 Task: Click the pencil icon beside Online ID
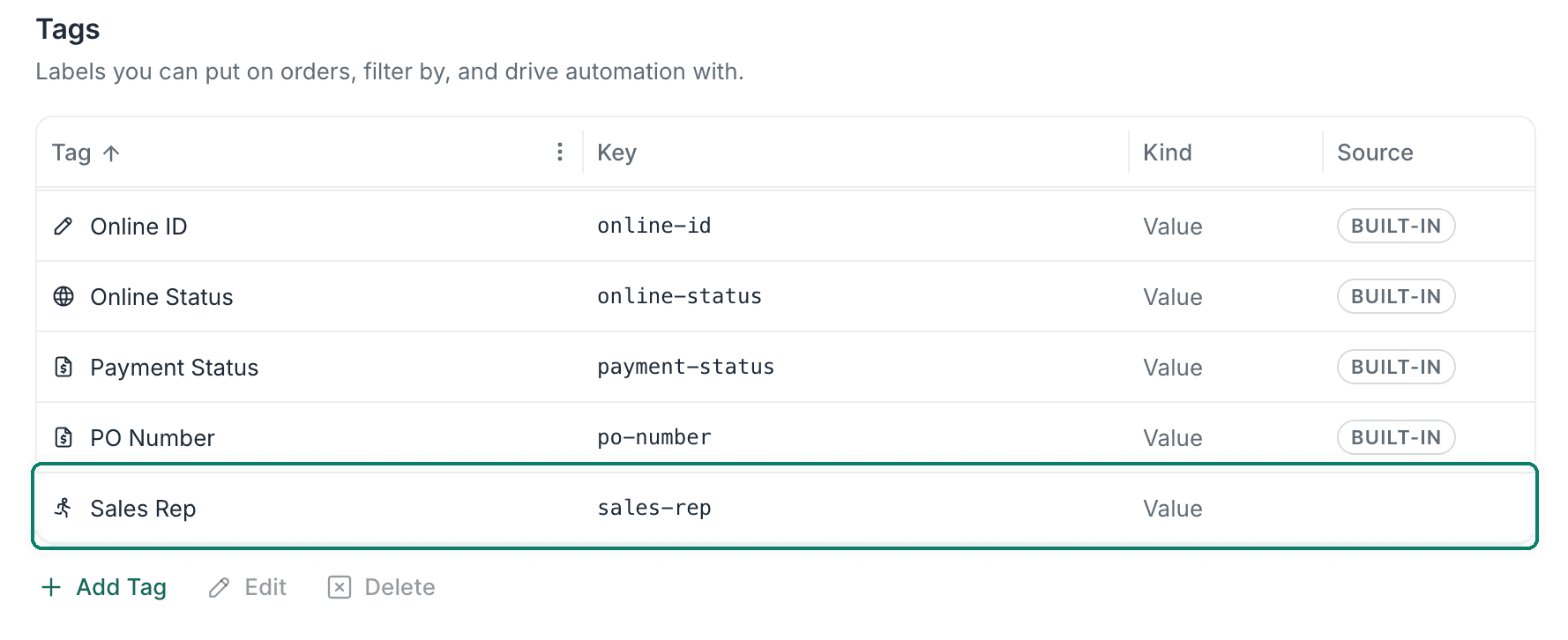[x=63, y=227]
